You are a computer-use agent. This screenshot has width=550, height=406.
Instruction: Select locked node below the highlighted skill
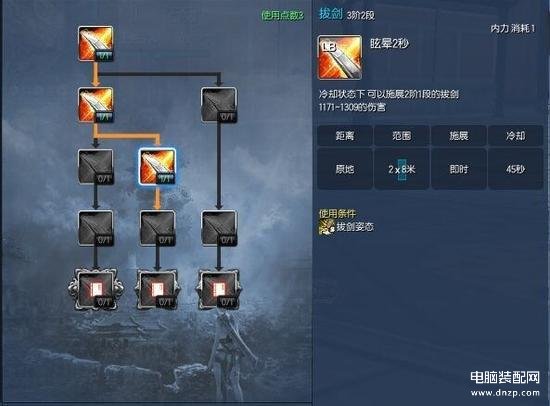[157, 228]
